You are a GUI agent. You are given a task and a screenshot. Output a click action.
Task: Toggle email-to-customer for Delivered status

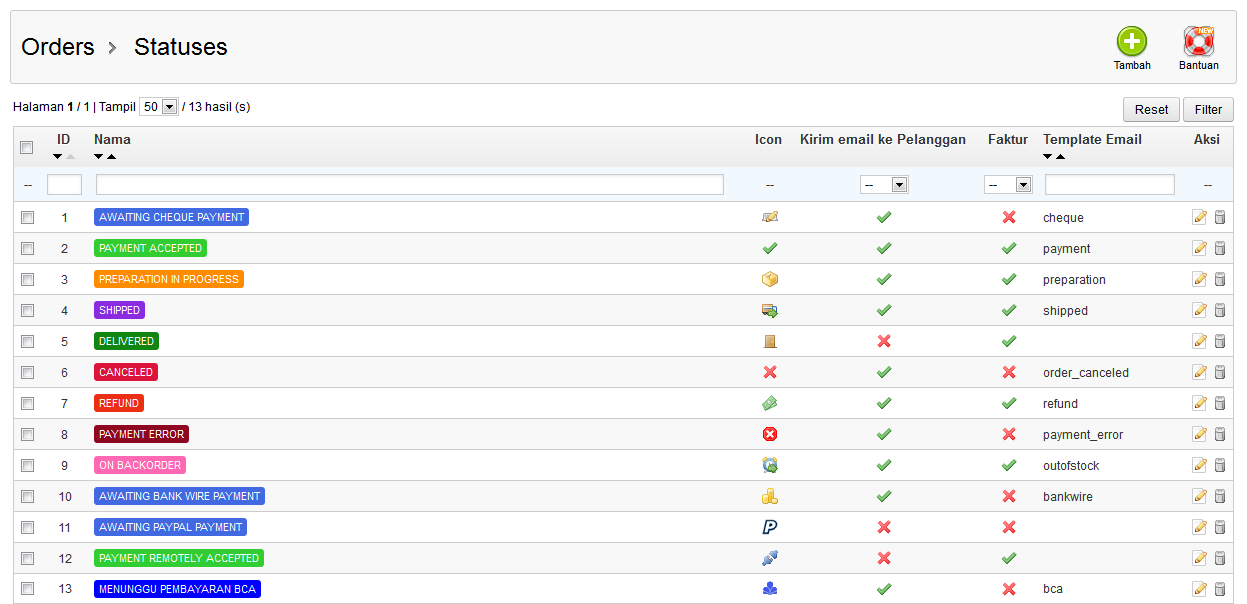[x=884, y=341]
